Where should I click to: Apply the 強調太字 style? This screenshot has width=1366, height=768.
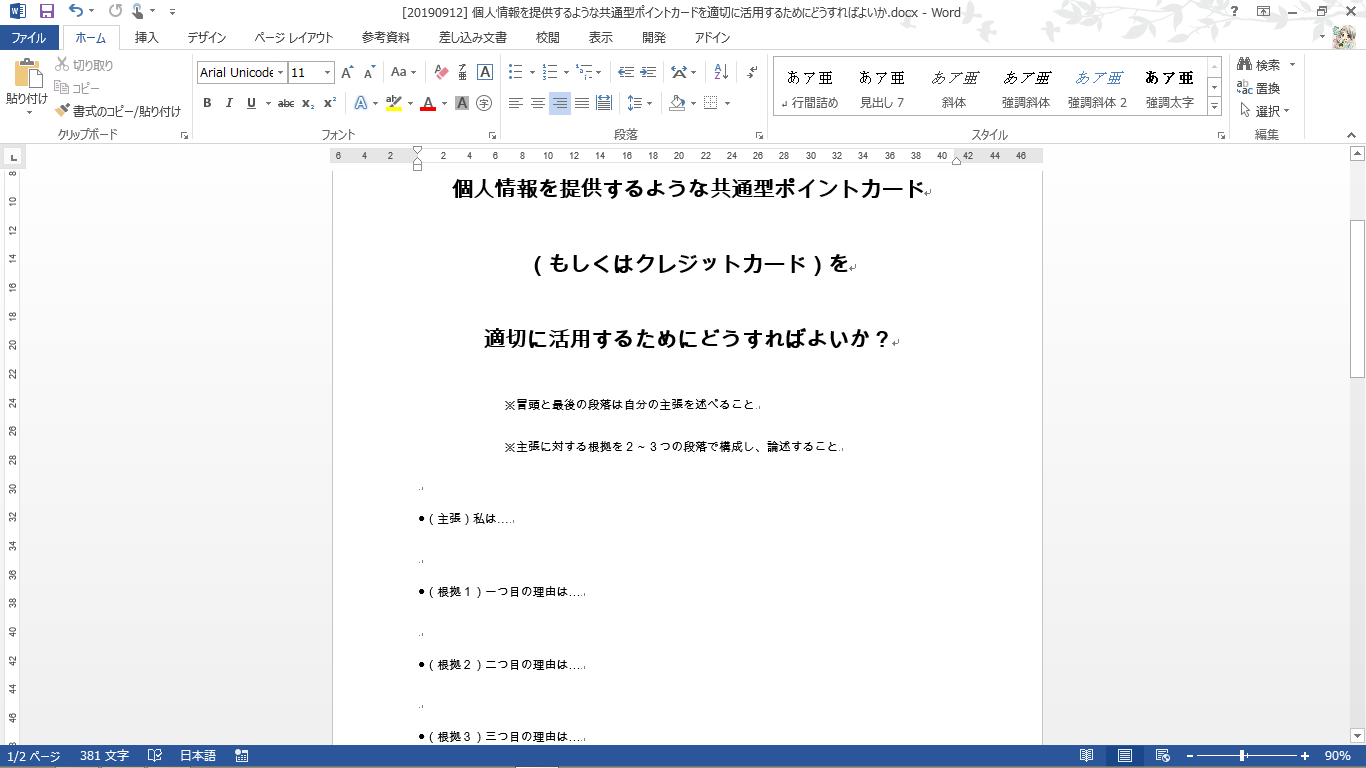coord(1169,88)
